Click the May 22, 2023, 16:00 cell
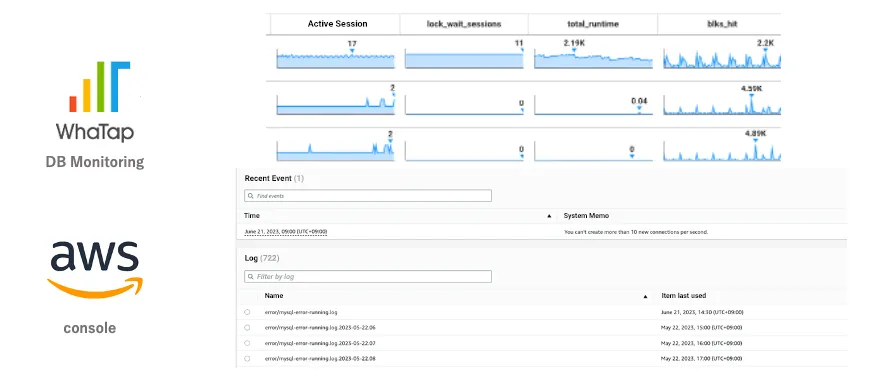 [701, 343]
